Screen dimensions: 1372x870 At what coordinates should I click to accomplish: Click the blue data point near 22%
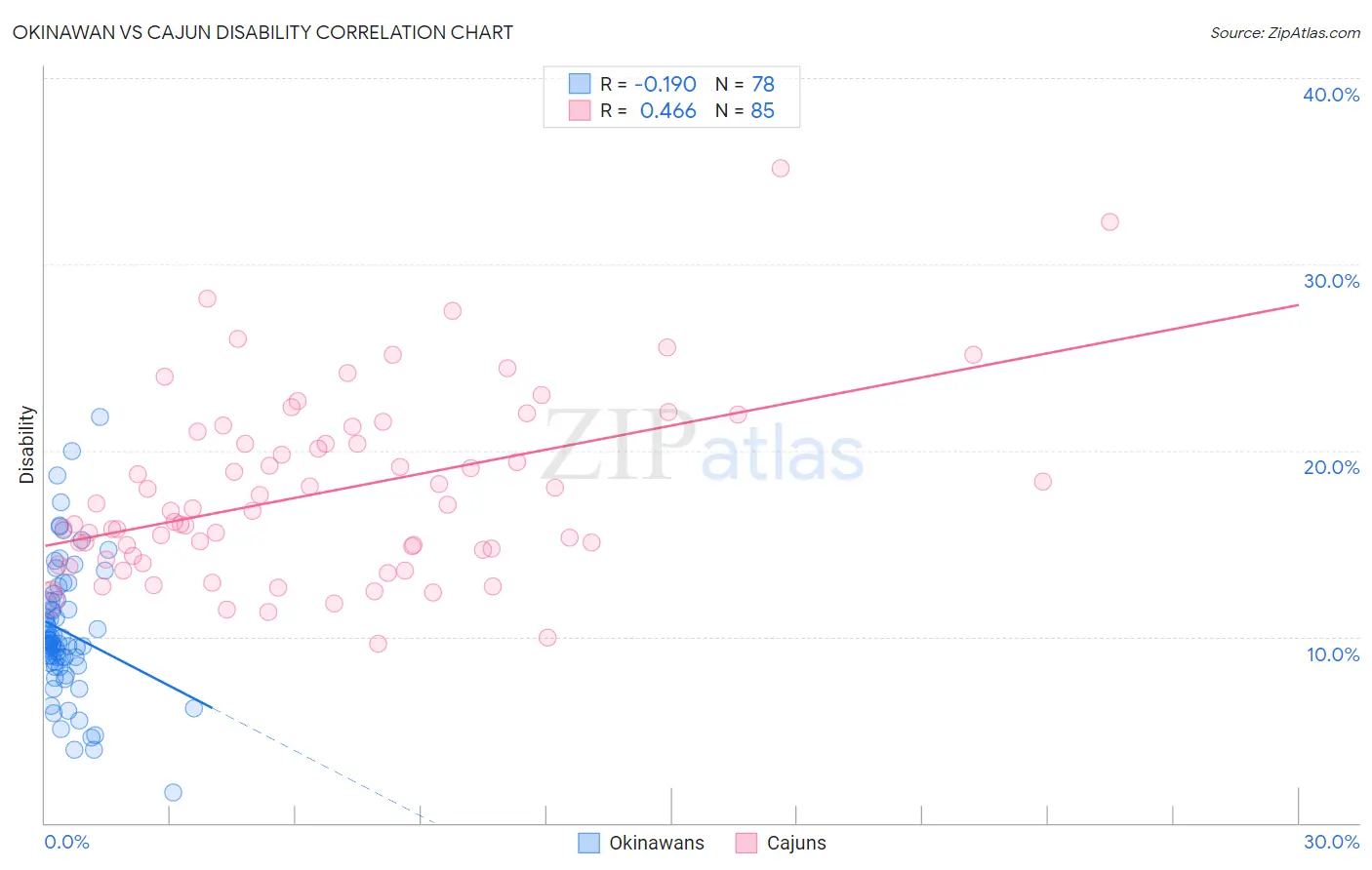[100, 416]
